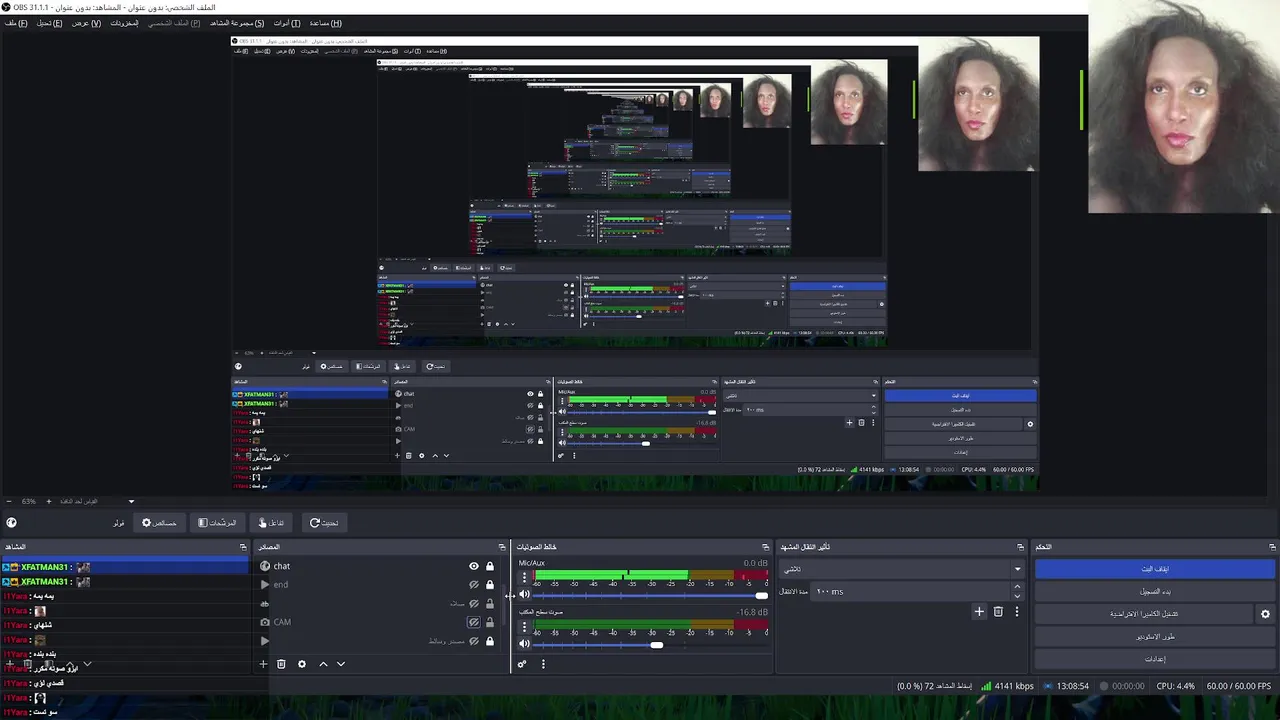Click the CPU: 4.4% status bar text
This screenshot has height=720, width=1280.
tap(1175, 686)
